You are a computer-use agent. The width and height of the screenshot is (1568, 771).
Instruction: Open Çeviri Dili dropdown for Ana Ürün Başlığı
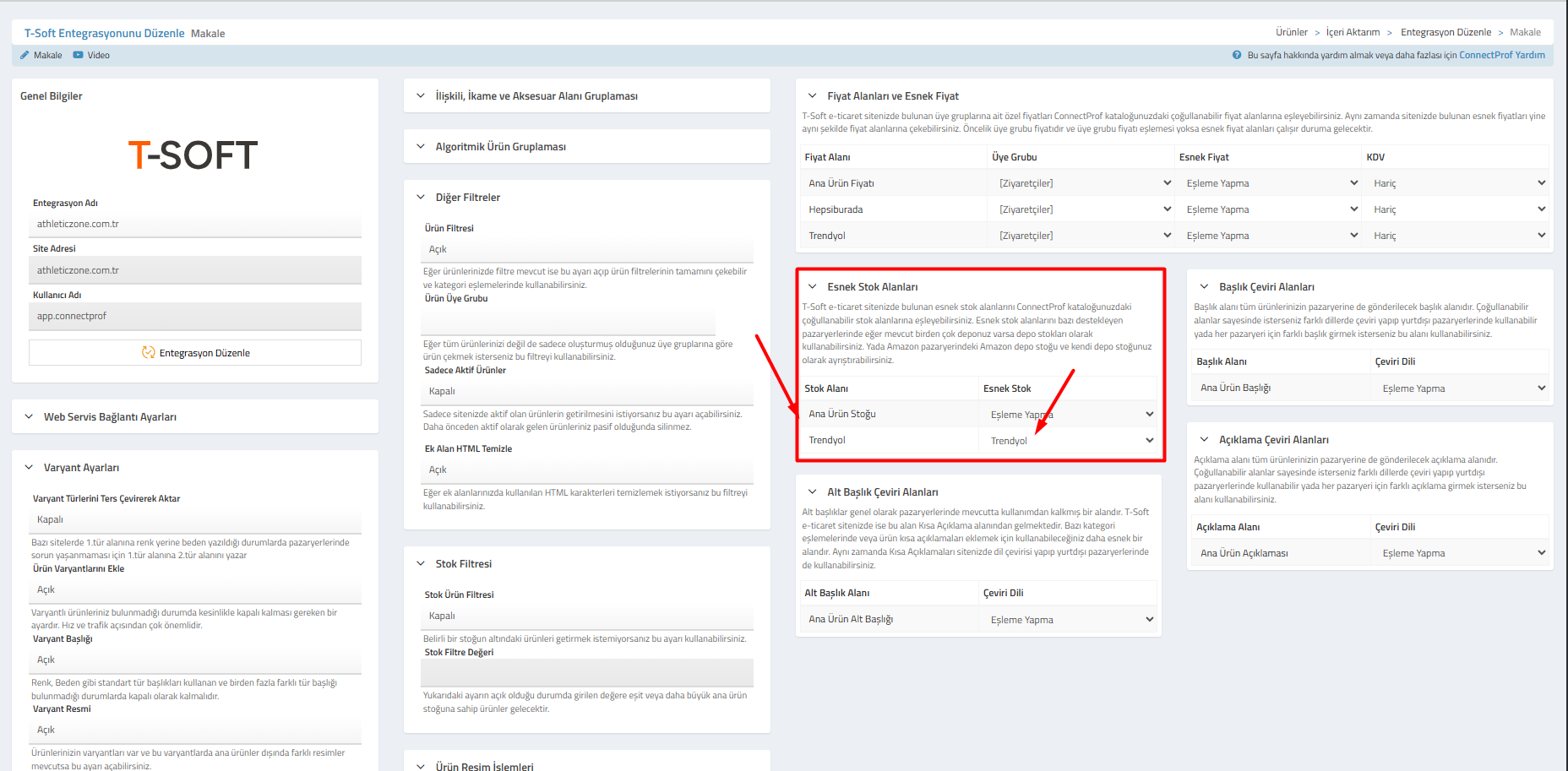pyautogui.click(x=1461, y=388)
